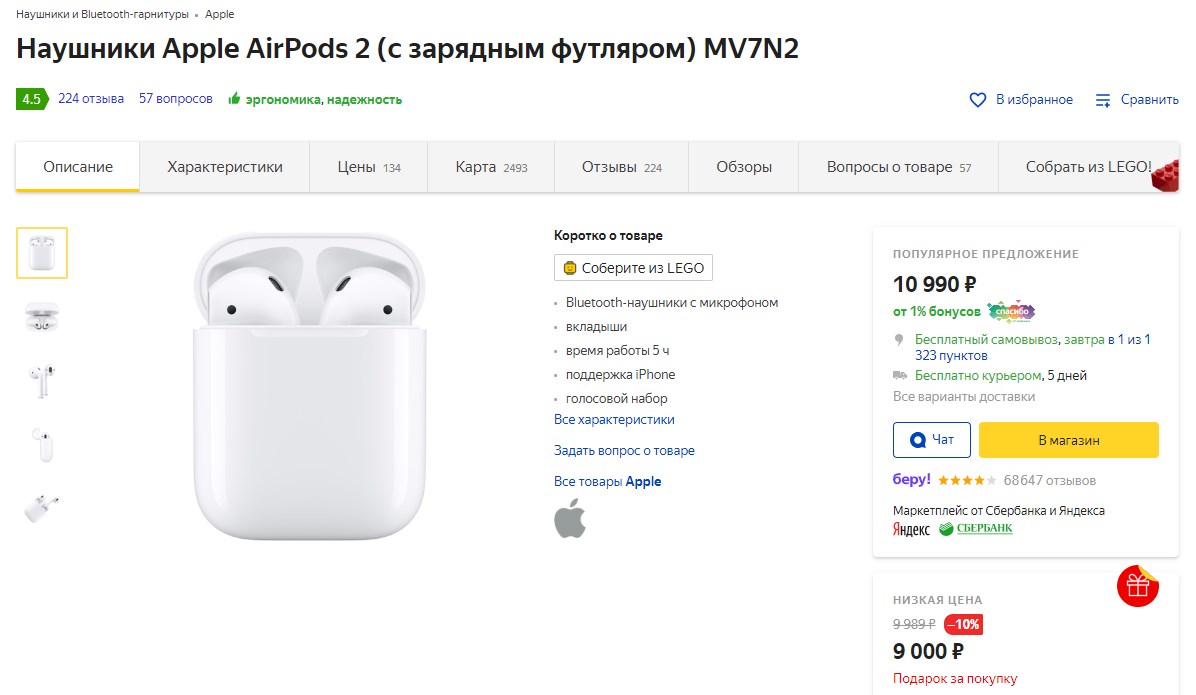
Task: Click the red gift icon
Action: click(x=1137, y=586)
